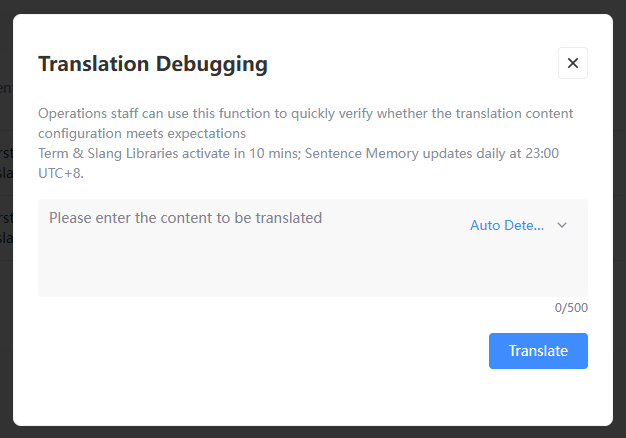
Task: Click the 'configuration meets expectations' line
Action: point(142,133)
